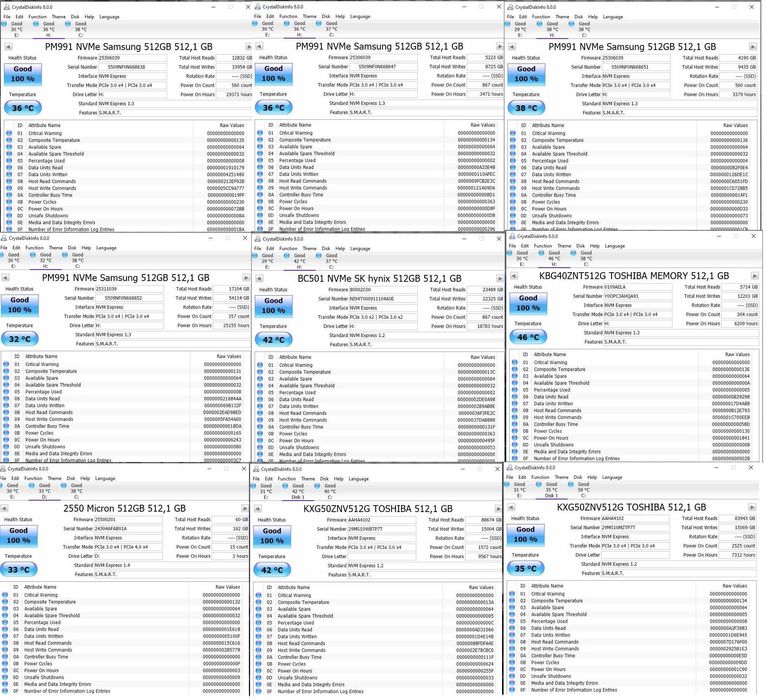Click Host Write Commands status orb in BC501 hynix window
The image size is (767, 700).
click(x=260, y=420)
